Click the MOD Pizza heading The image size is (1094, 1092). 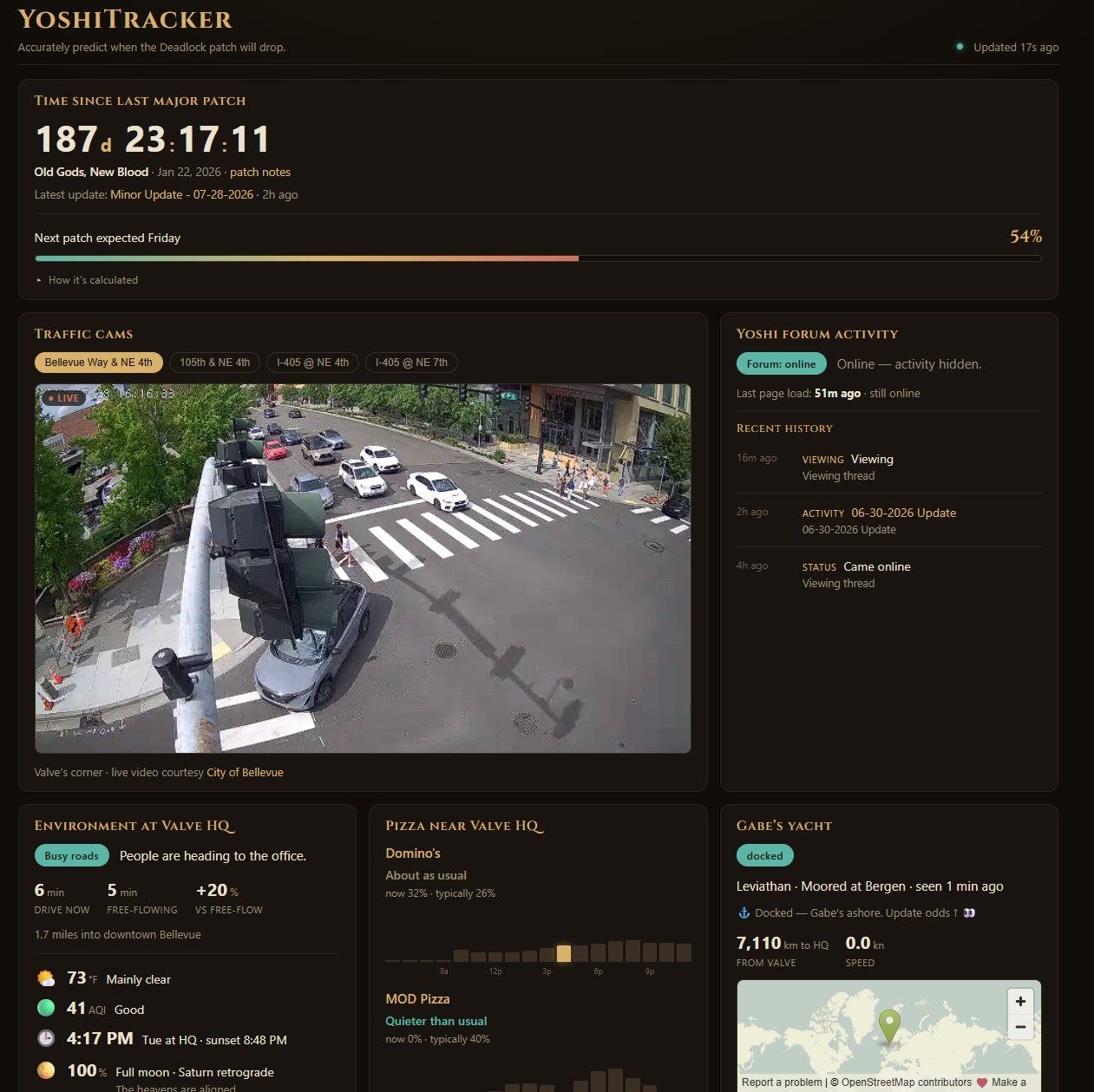pyautogui.click(x=417, y=999)
